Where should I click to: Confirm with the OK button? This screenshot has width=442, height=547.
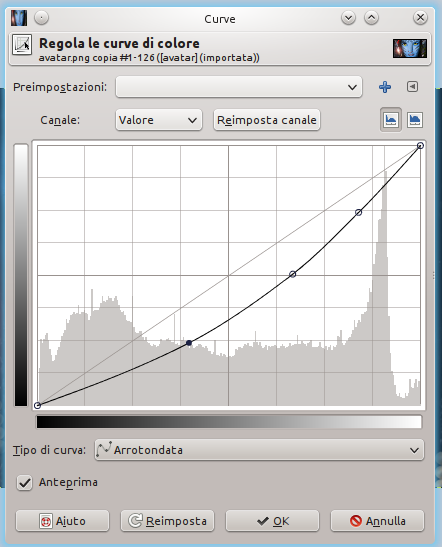272,521
